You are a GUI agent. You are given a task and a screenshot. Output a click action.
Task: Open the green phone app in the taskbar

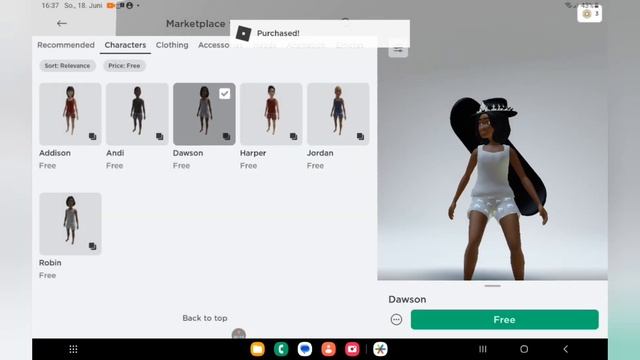pos(281,349)
